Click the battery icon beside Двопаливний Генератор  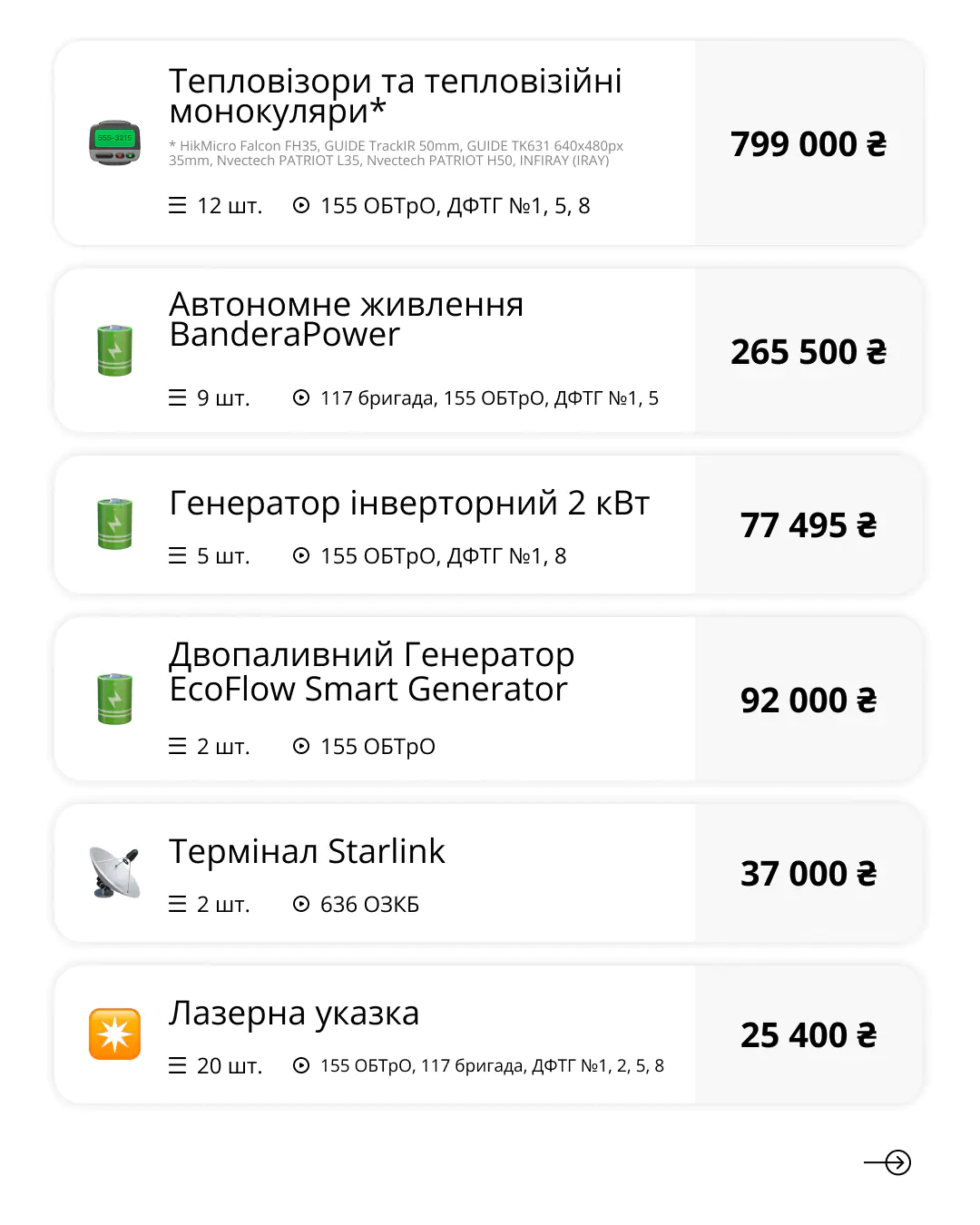[x=114, y=699]
